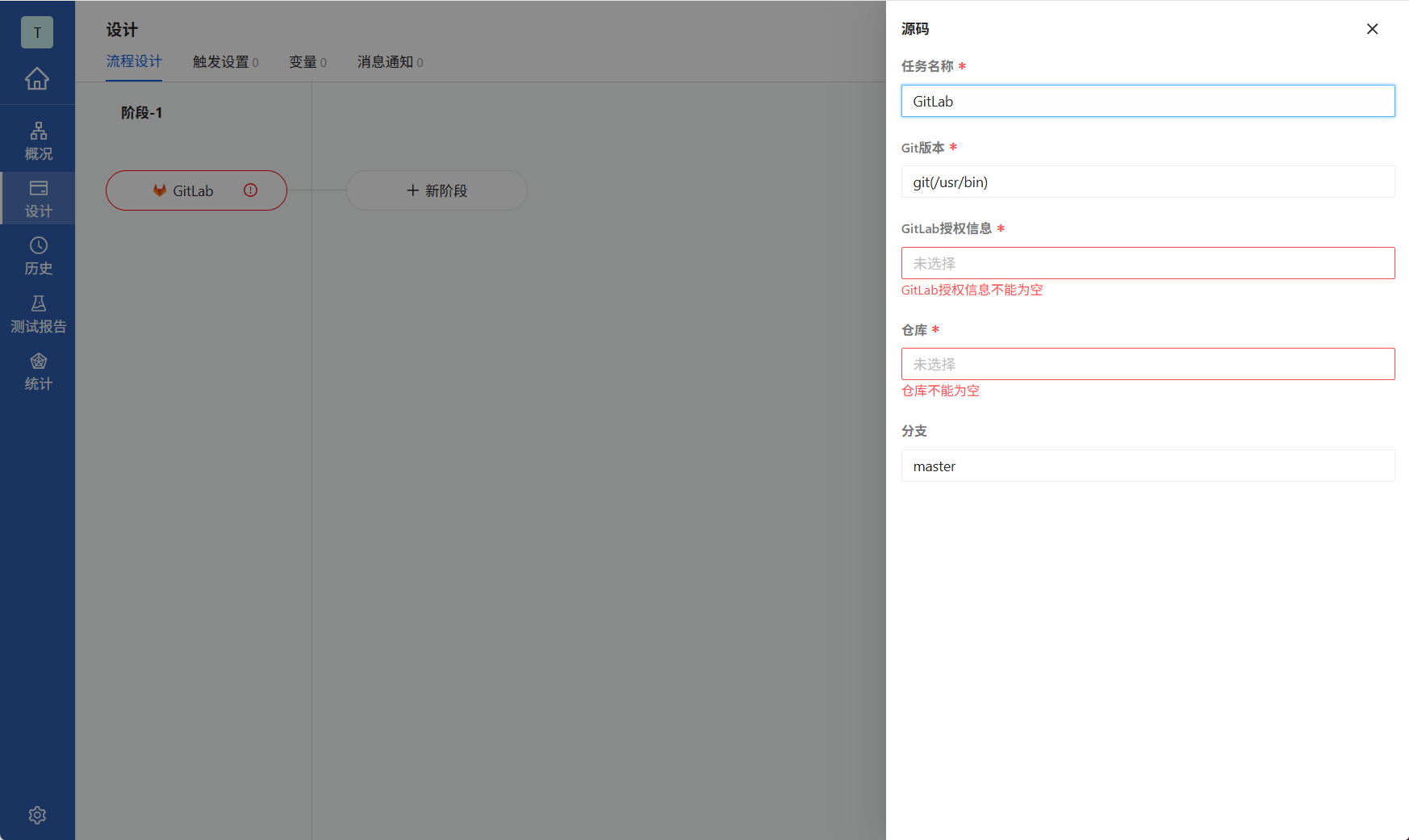Click the error warning icon on GitLab node
1409x840 pixels.
250,190
